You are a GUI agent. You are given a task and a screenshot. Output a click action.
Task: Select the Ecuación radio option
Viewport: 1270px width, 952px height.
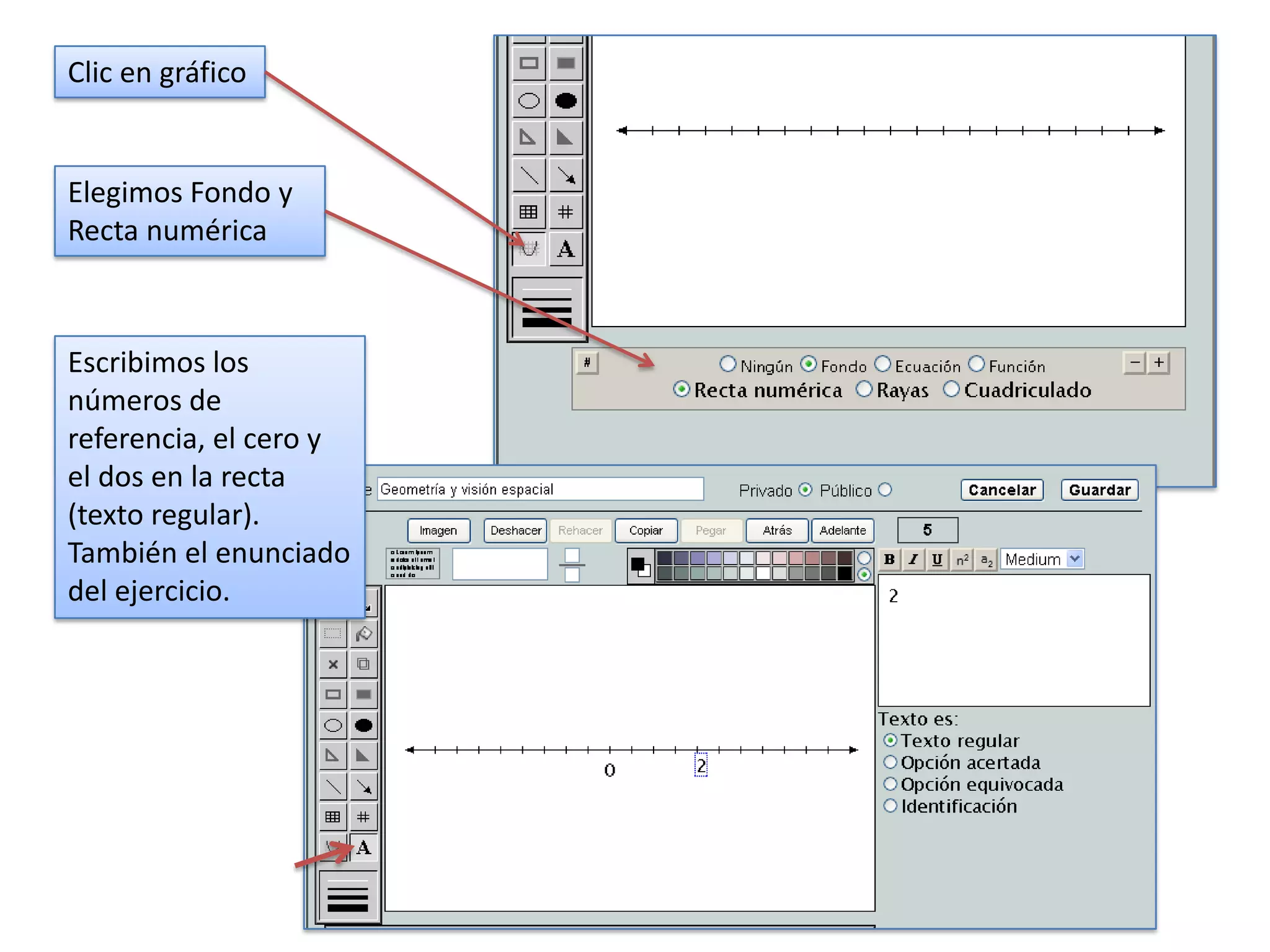(x=882, y=364)
